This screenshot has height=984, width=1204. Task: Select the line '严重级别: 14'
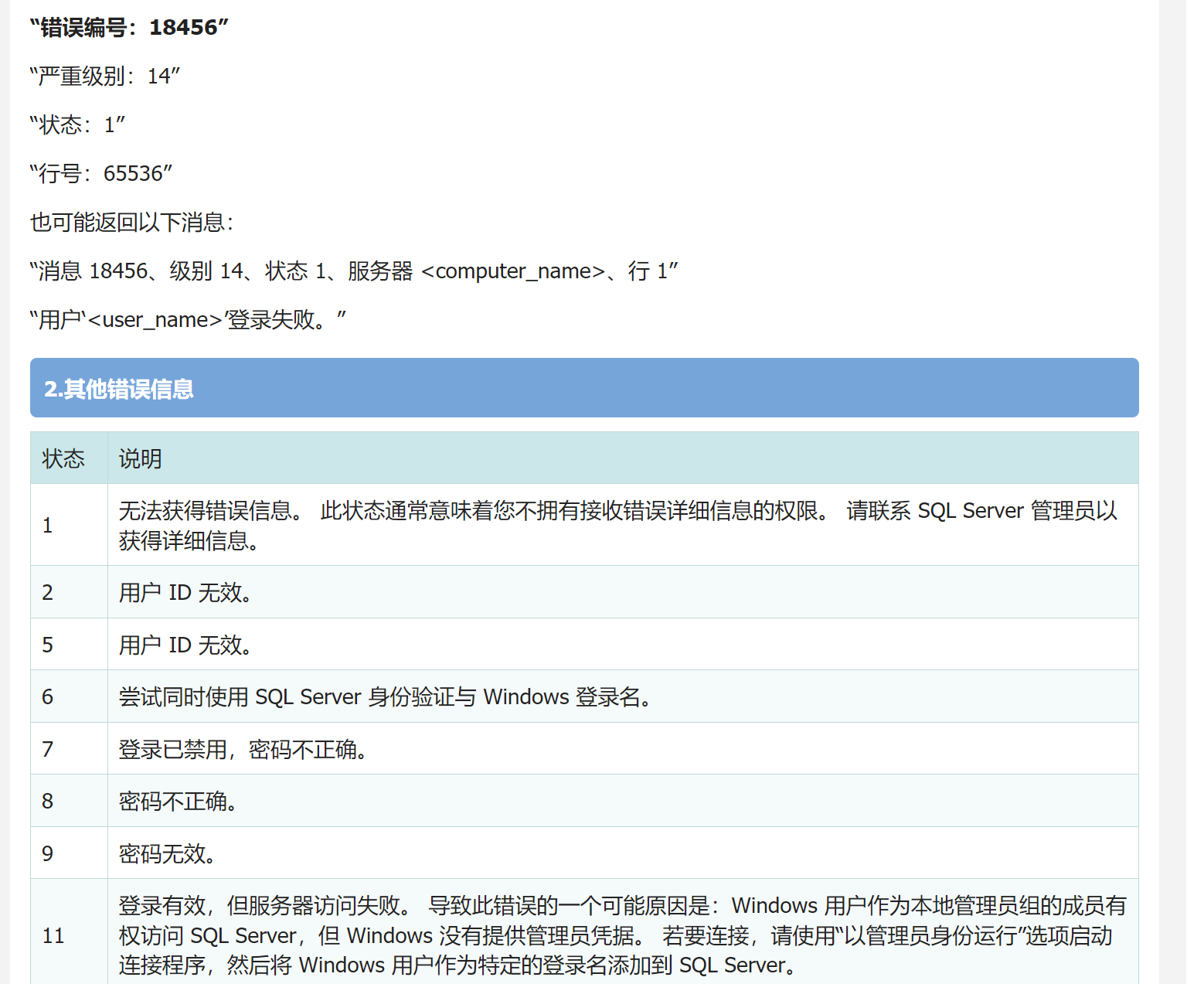105,77
